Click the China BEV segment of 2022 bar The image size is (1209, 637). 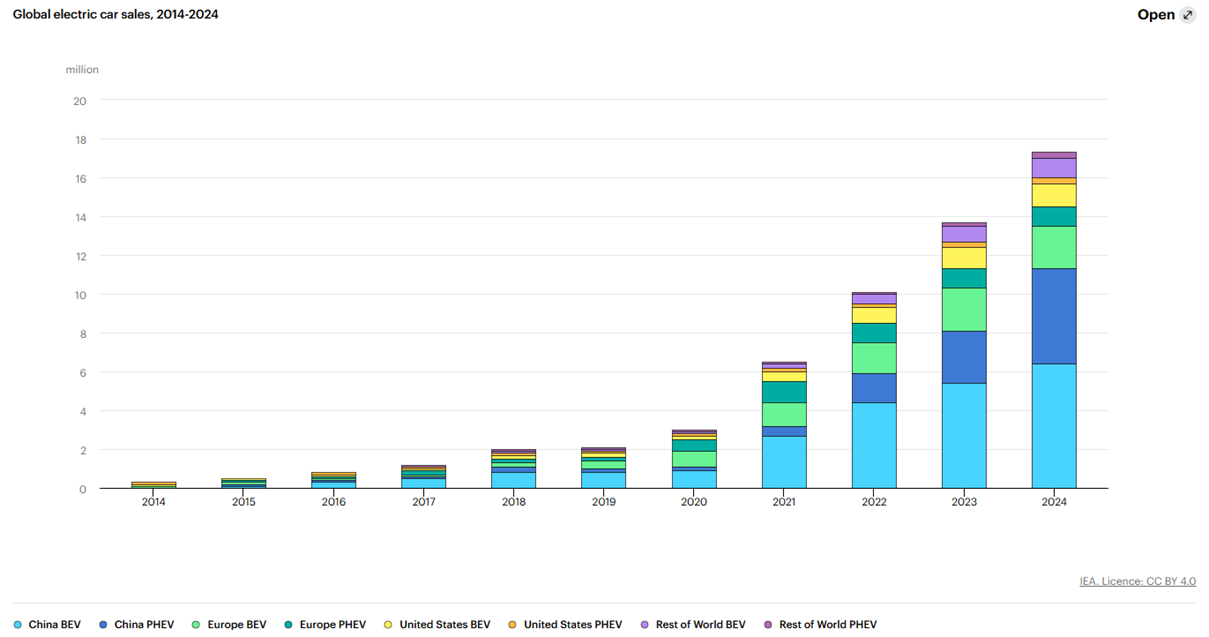[874, 445]
